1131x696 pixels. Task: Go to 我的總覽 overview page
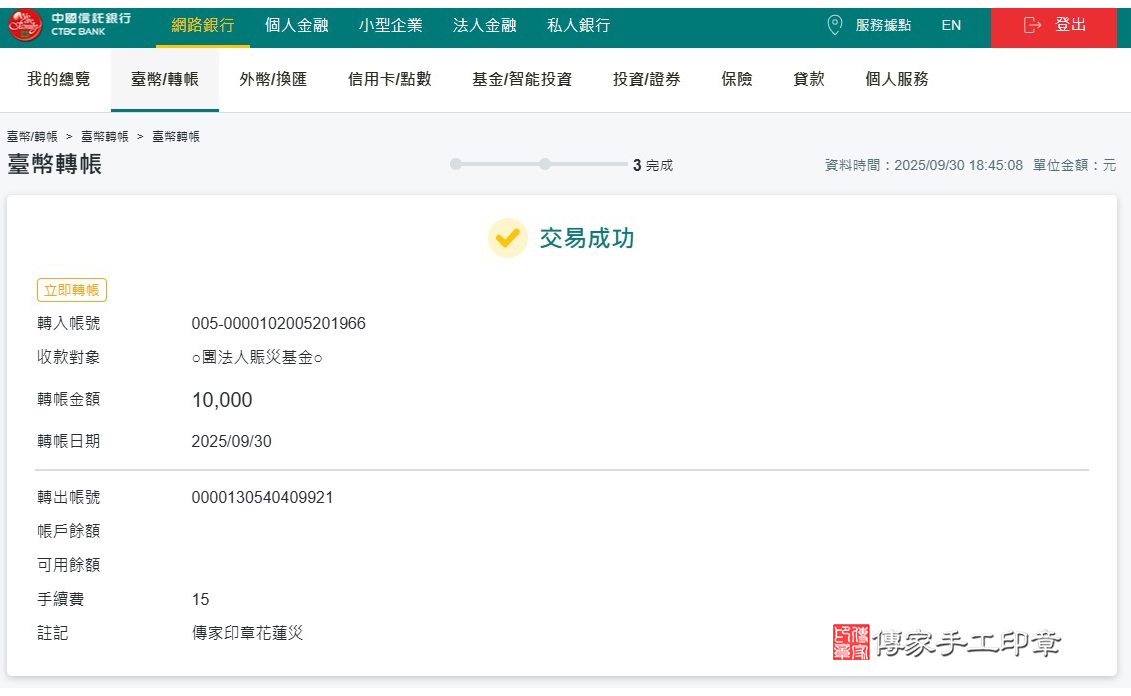[60, 79]
